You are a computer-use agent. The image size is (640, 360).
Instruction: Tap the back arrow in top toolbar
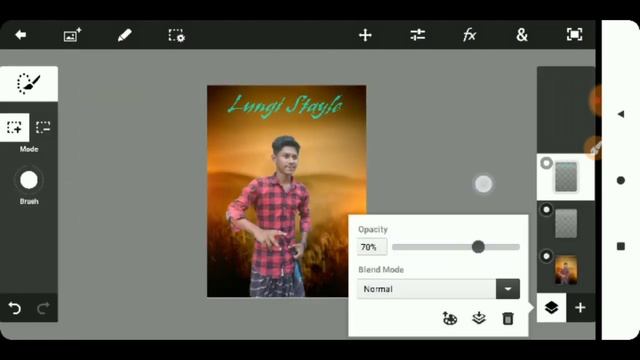[x=20, y=35]
